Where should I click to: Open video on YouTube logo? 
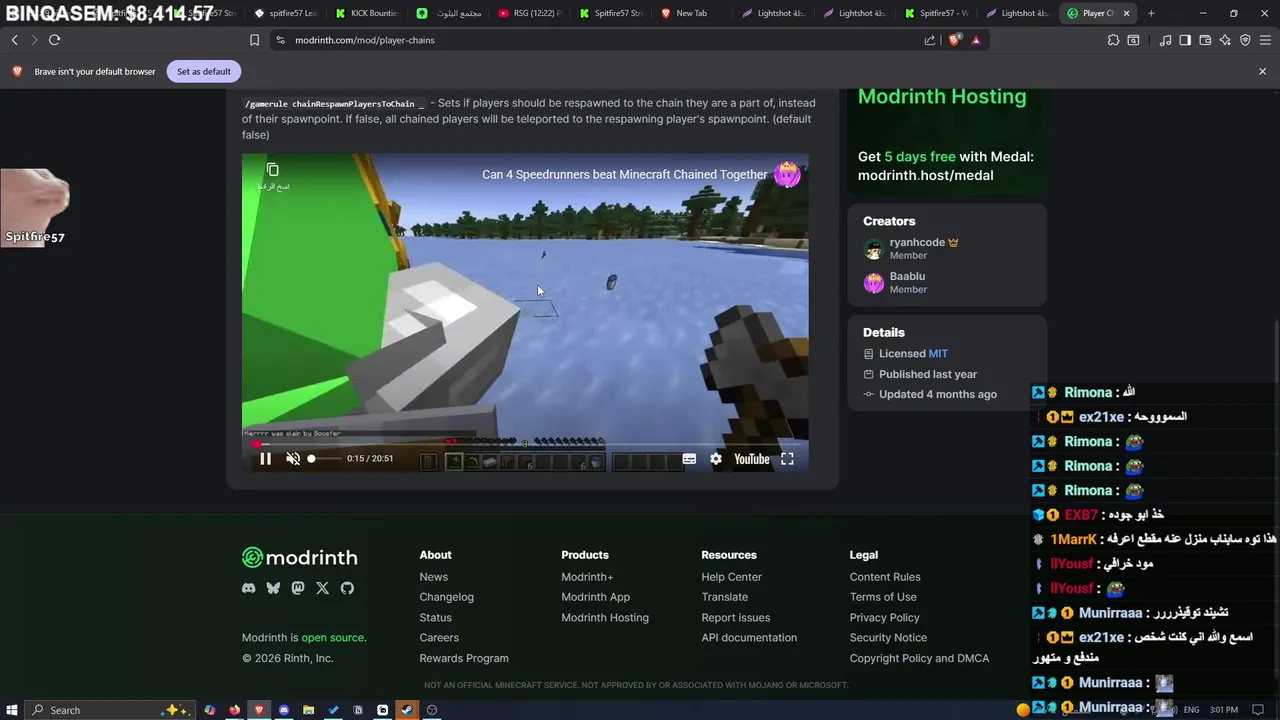click(x=751, y=459)
